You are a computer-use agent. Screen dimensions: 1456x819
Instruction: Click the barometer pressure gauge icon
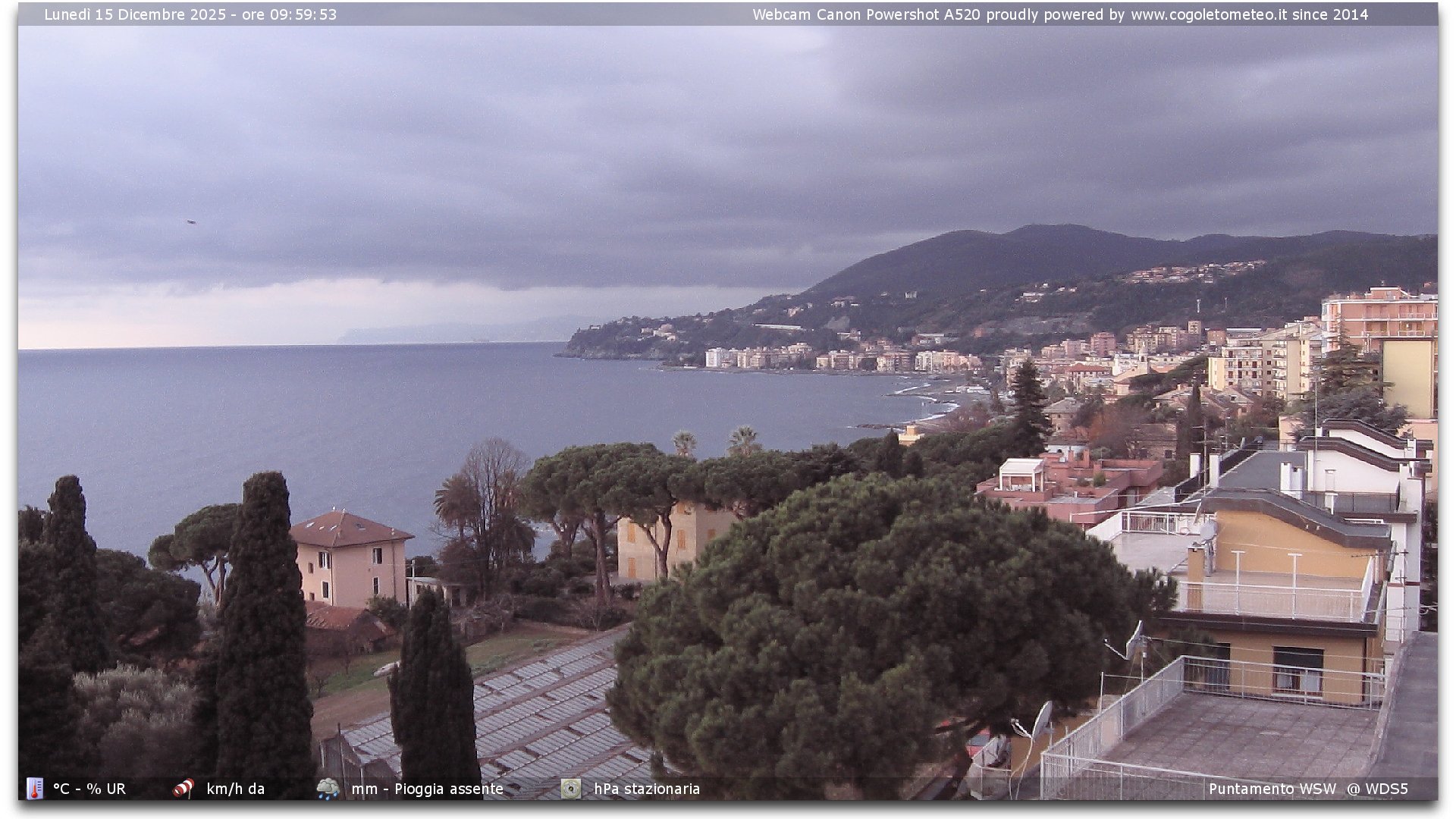[x=570, y=788]
